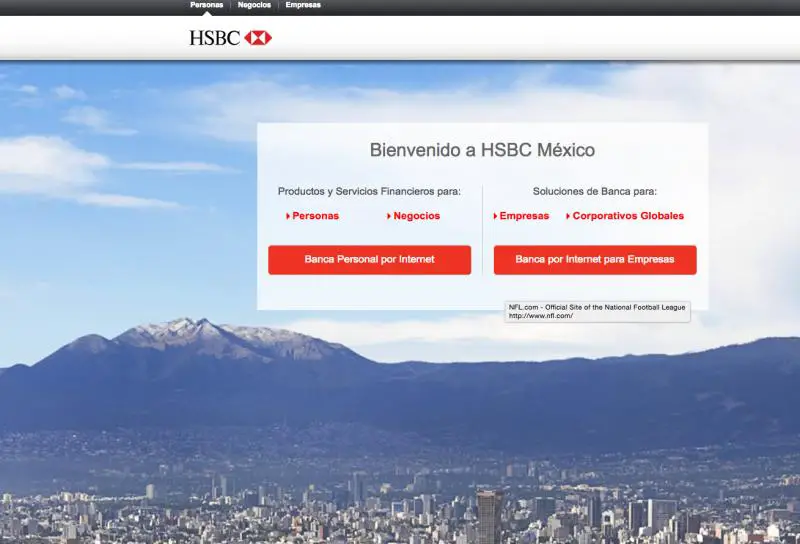The height and width of the screenshot is (544, 800).
Task: Click Banca por Internet para Empresas button
Action: [595, 260]
